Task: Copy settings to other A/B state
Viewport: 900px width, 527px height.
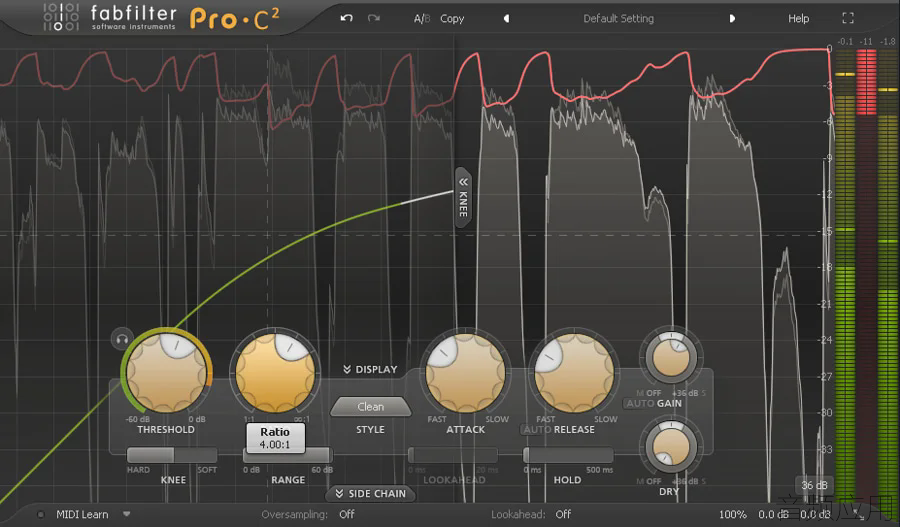Action: pos(452,19)
